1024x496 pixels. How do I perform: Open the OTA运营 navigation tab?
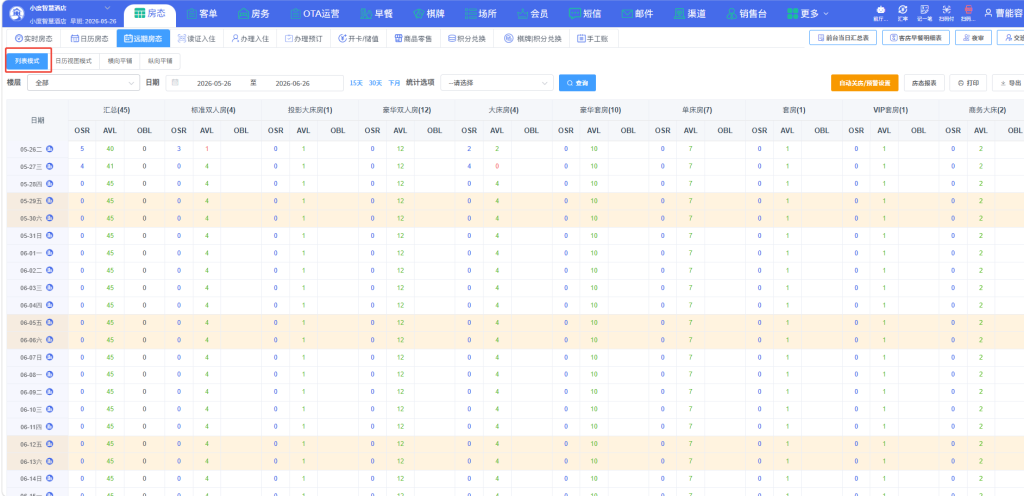[313, 13]
